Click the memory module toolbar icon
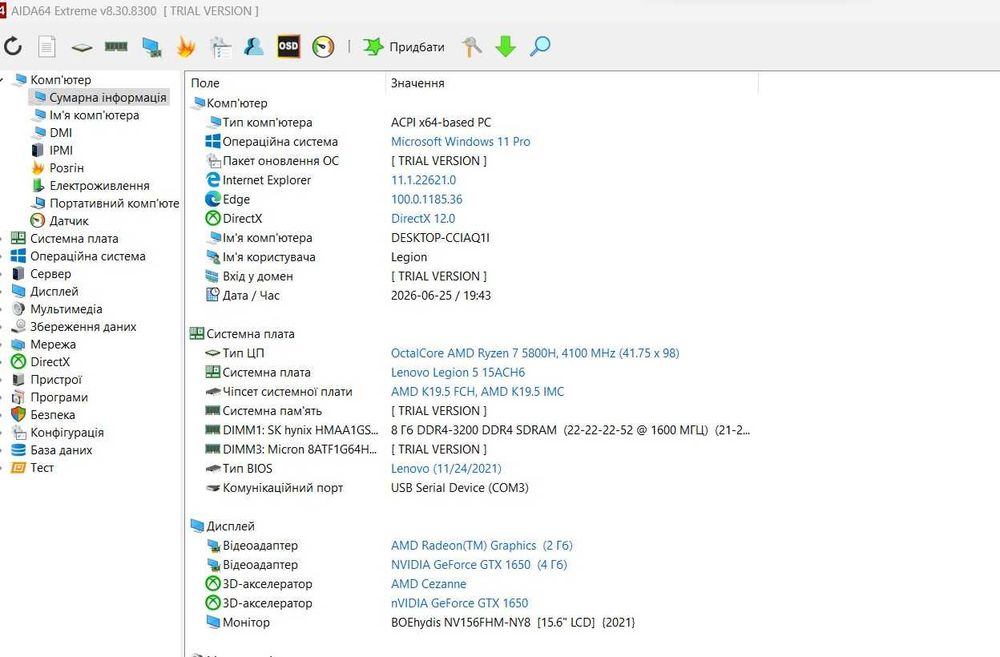This screenshot has width=1000, height=657. 116,46
